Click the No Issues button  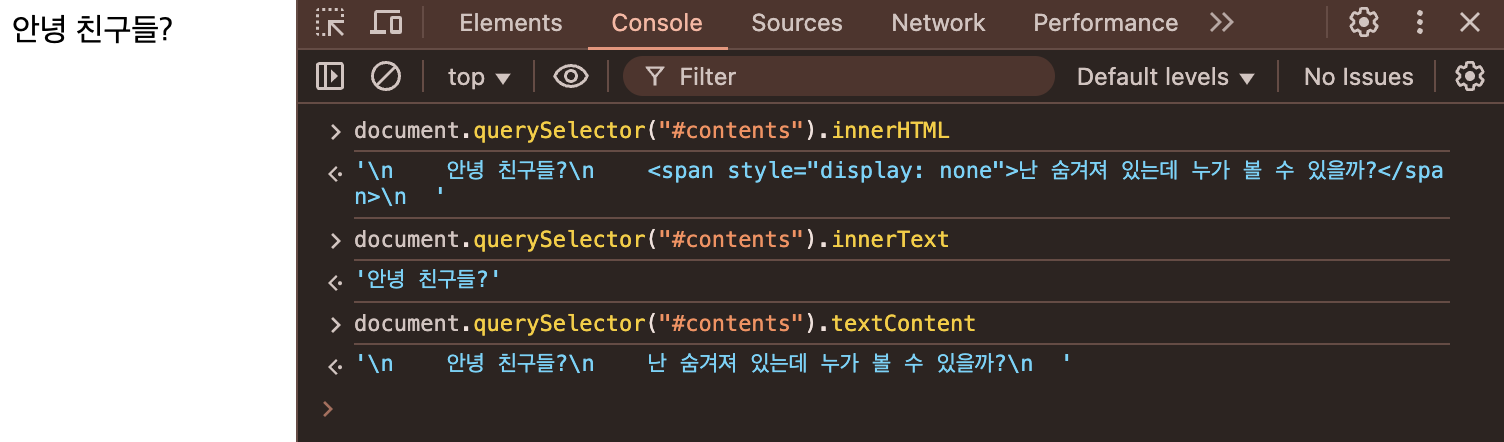click(1358, 77)
